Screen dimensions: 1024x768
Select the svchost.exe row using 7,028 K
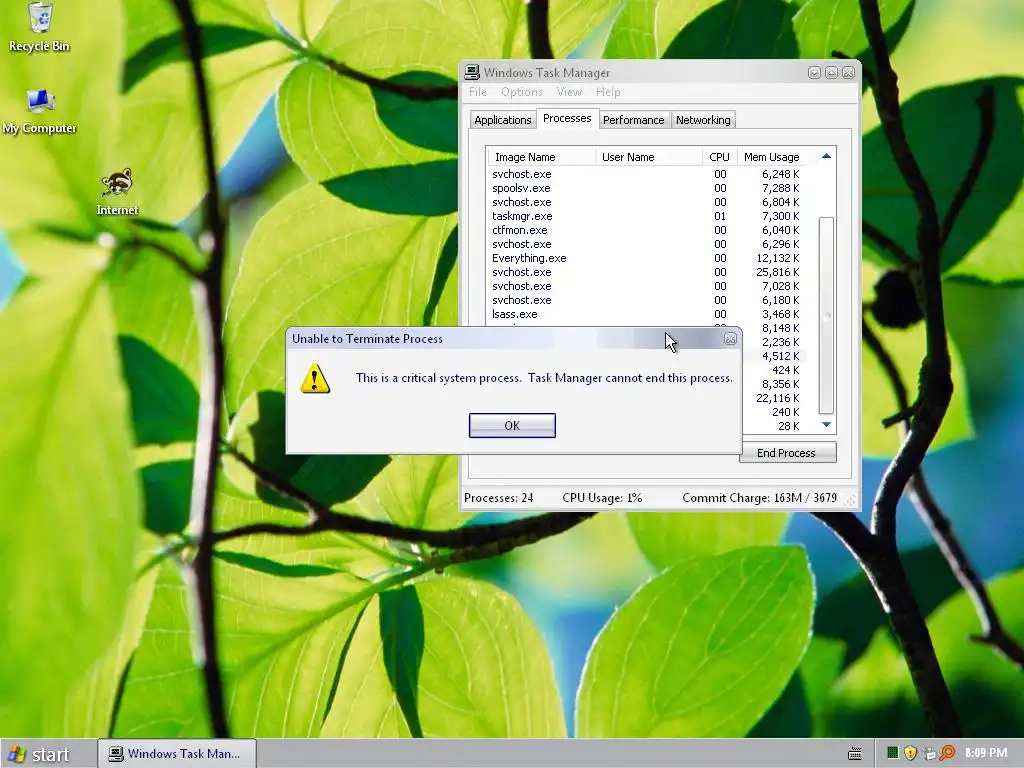click(x=647, y=286)
